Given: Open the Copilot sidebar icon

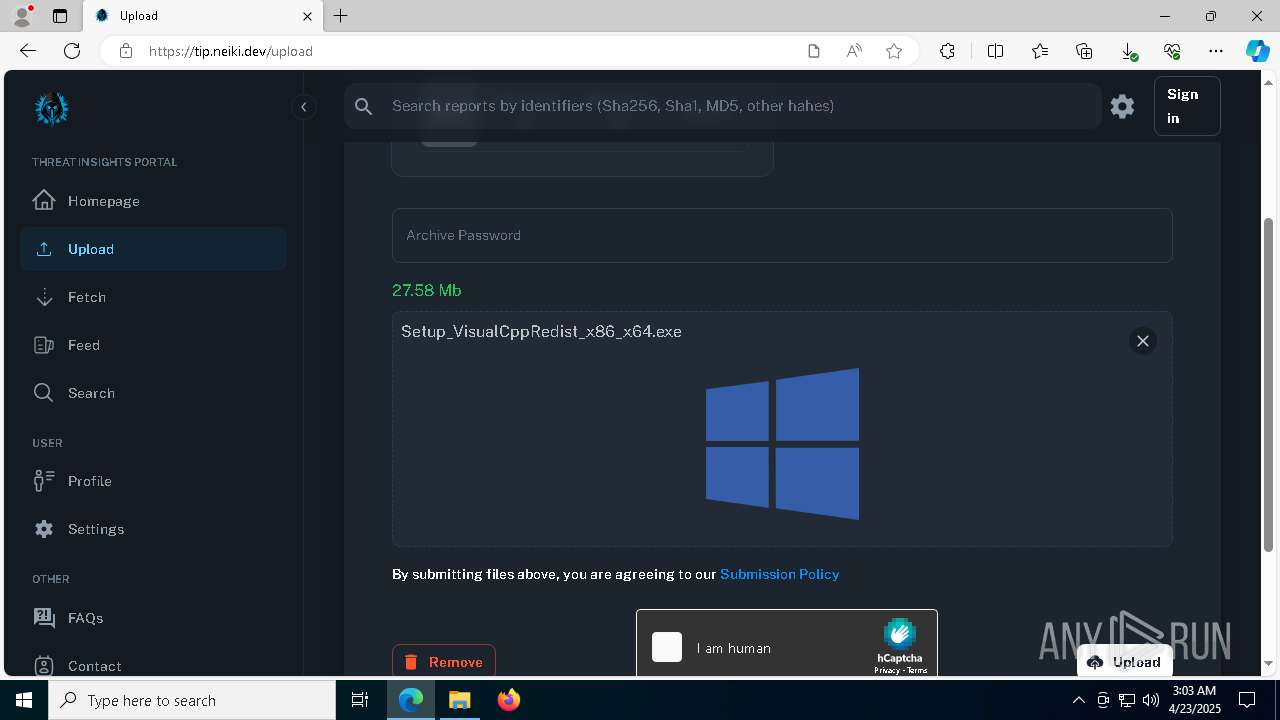Looking at the screenshot, I should point(1257,51).
